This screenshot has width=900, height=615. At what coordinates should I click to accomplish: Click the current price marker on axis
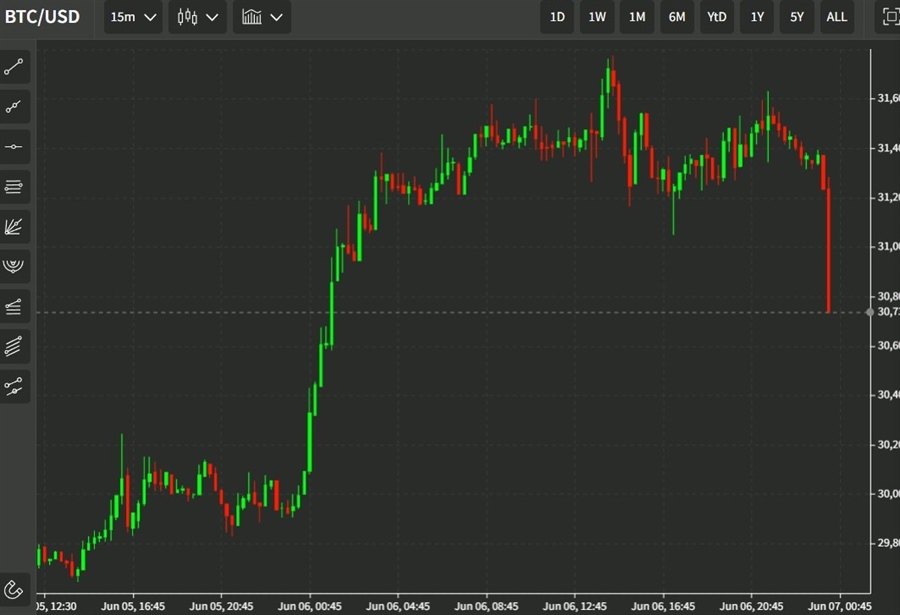pos(884,312)
